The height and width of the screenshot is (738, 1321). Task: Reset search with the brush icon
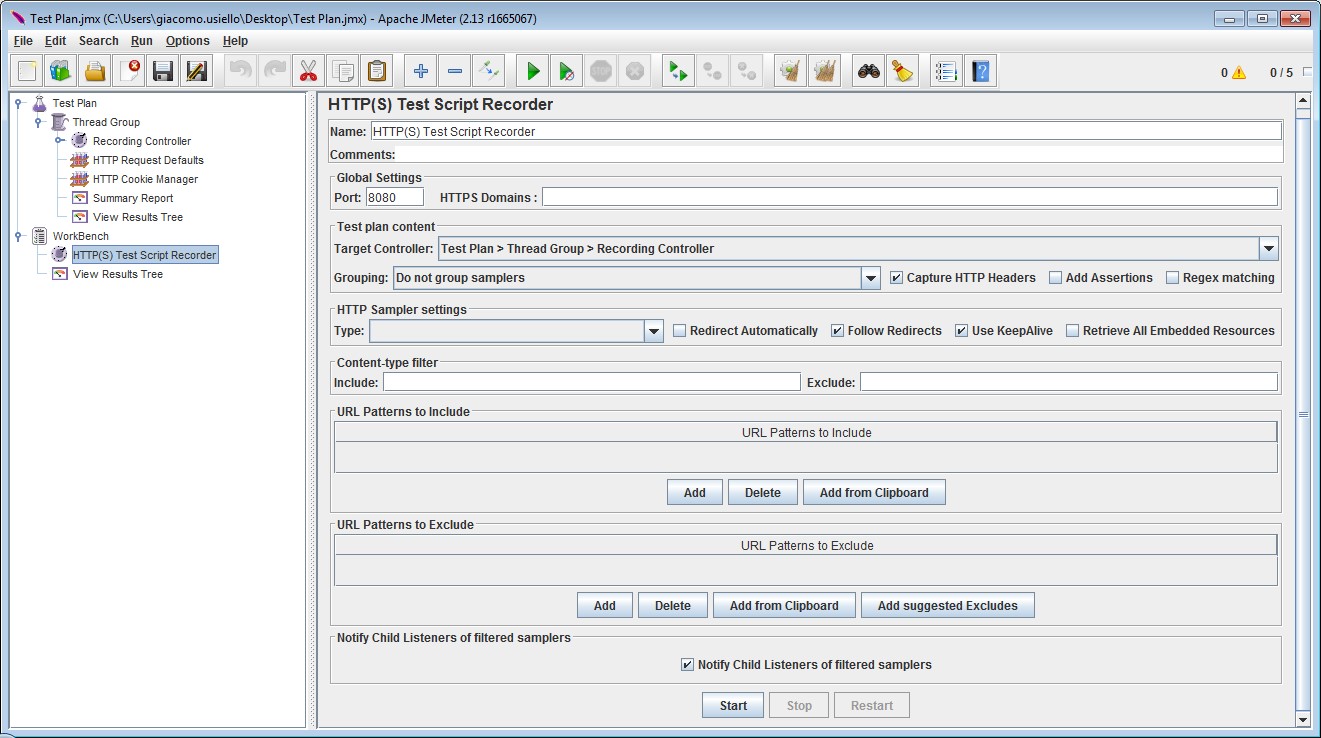pyautogui.click(x=903, y=71)
